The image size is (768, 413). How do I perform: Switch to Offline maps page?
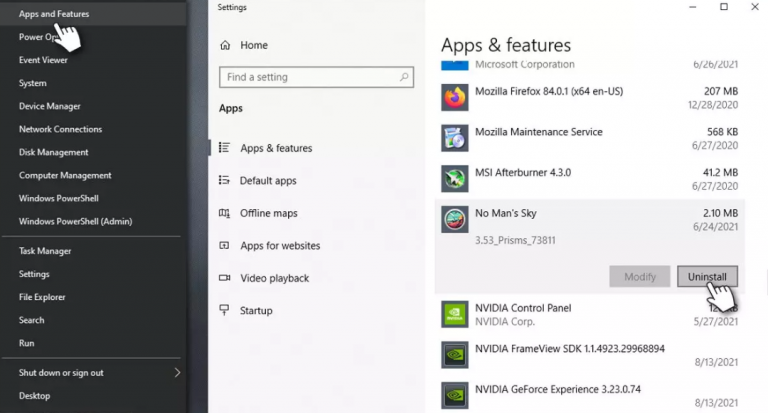point(268,213)
